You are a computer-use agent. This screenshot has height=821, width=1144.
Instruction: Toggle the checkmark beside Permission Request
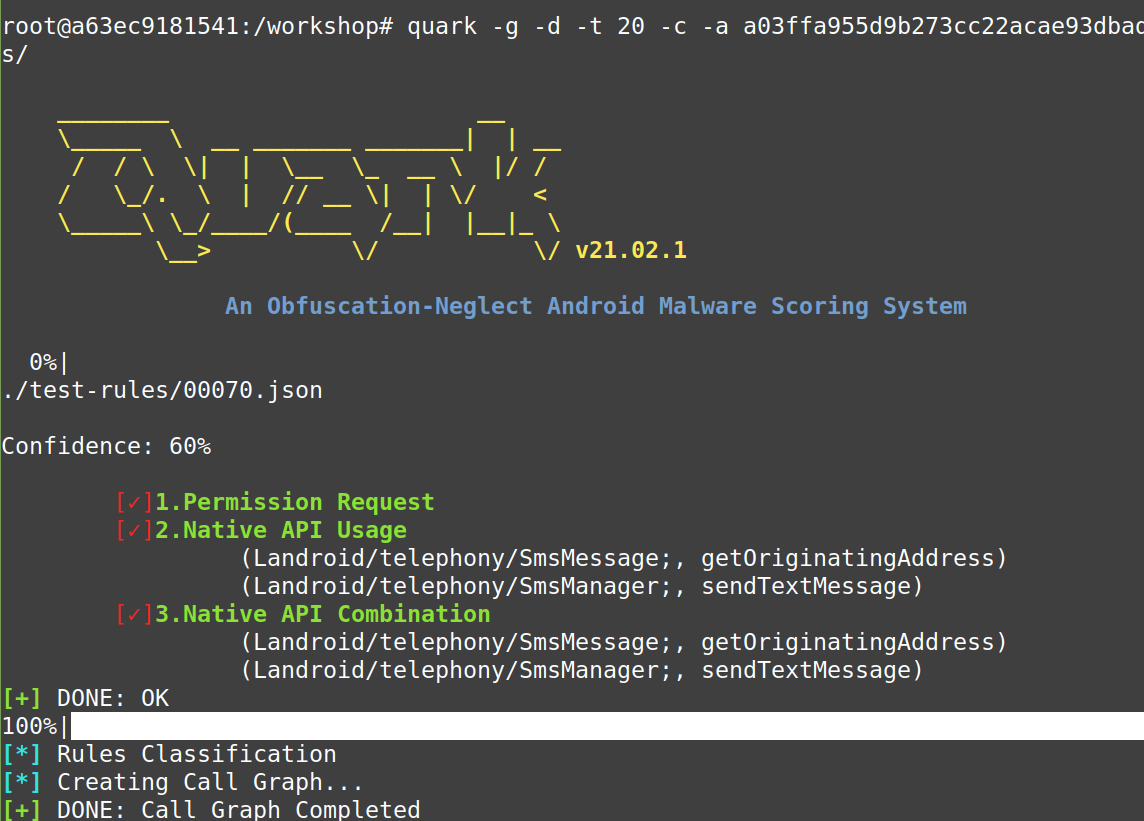134,501
